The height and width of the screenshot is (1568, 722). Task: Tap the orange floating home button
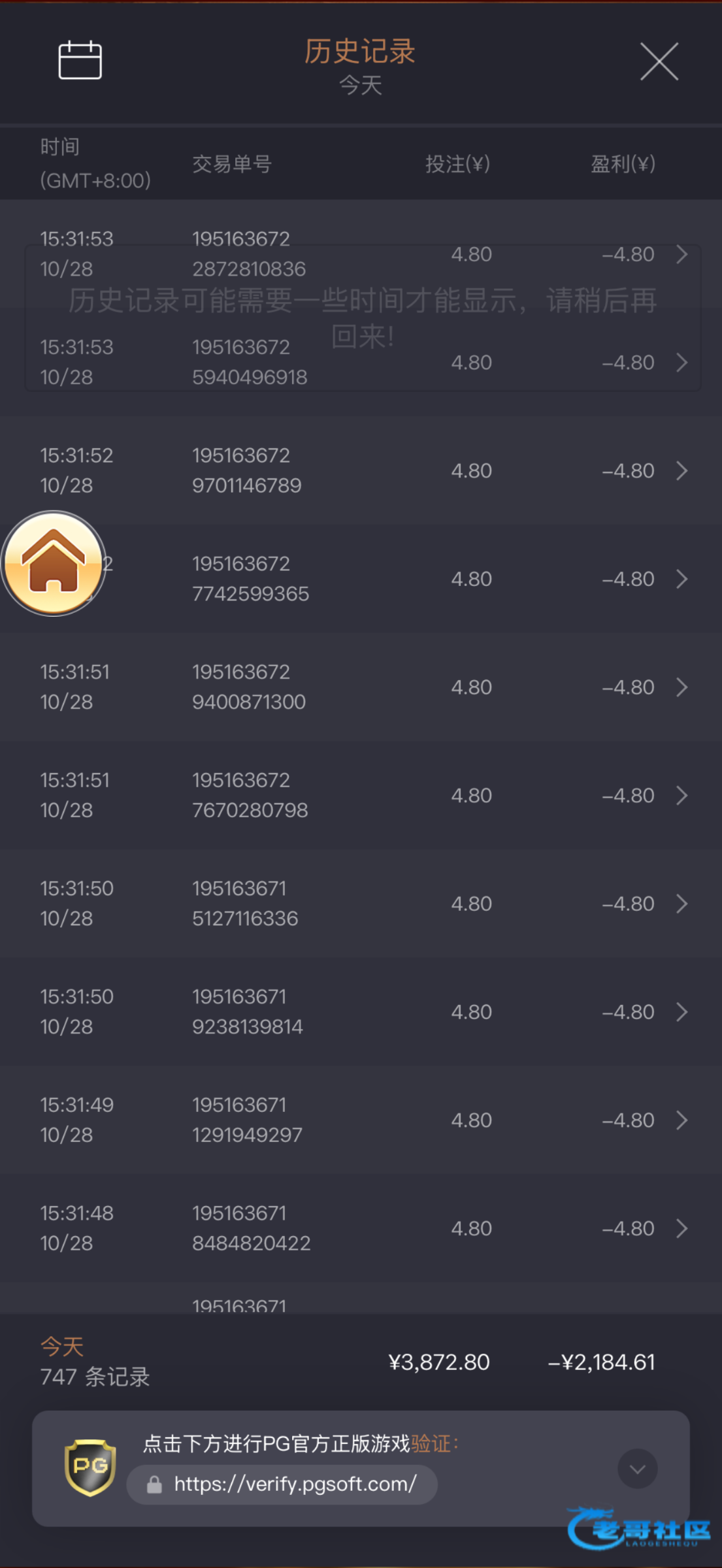point(54,563)
